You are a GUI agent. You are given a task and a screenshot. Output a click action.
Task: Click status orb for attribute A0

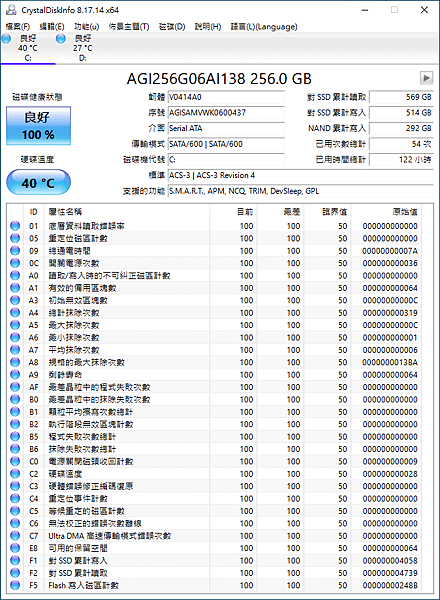(x=15, y=276)
